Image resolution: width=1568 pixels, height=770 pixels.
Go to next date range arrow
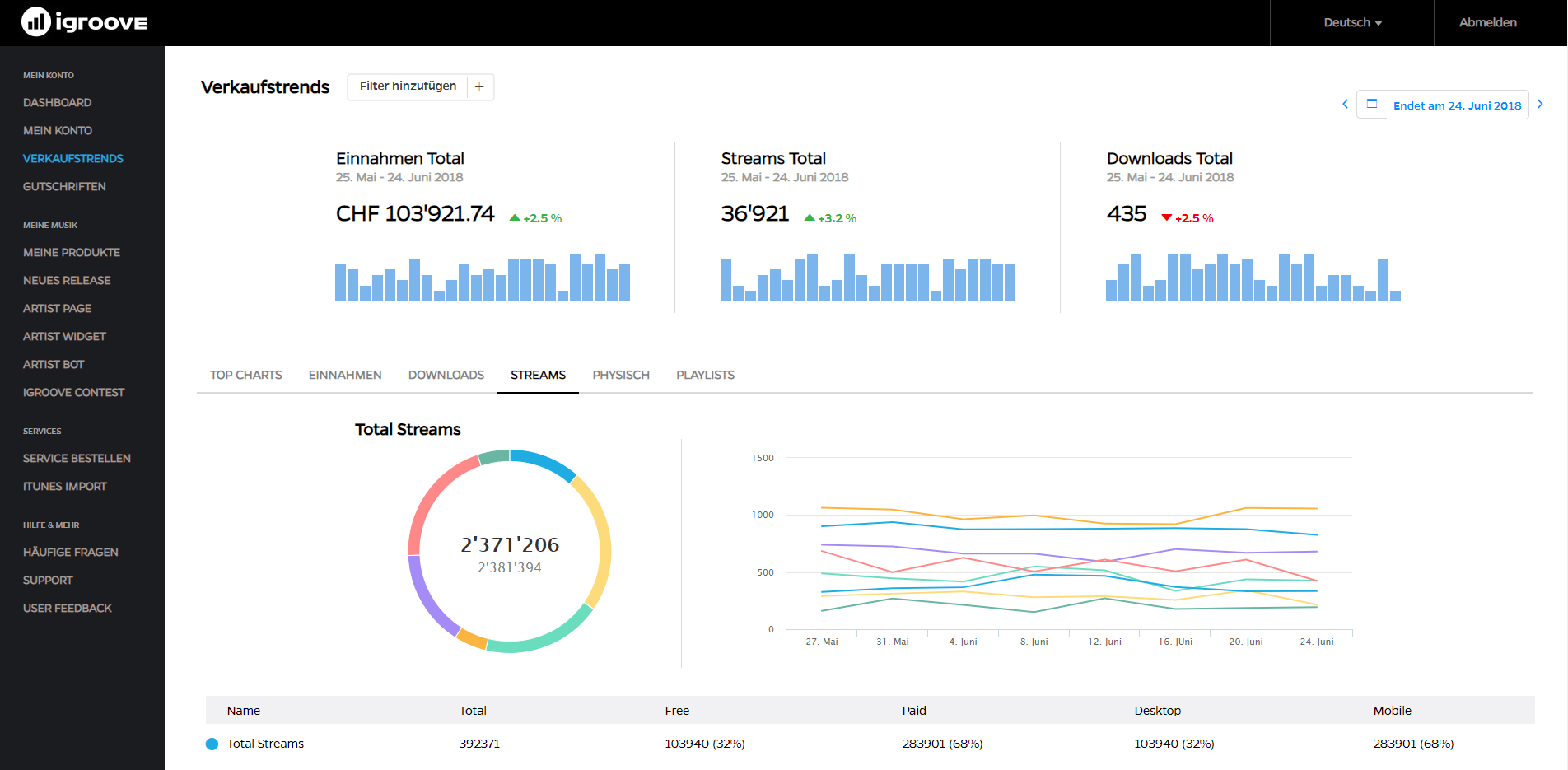click(x=1540, y=105)
